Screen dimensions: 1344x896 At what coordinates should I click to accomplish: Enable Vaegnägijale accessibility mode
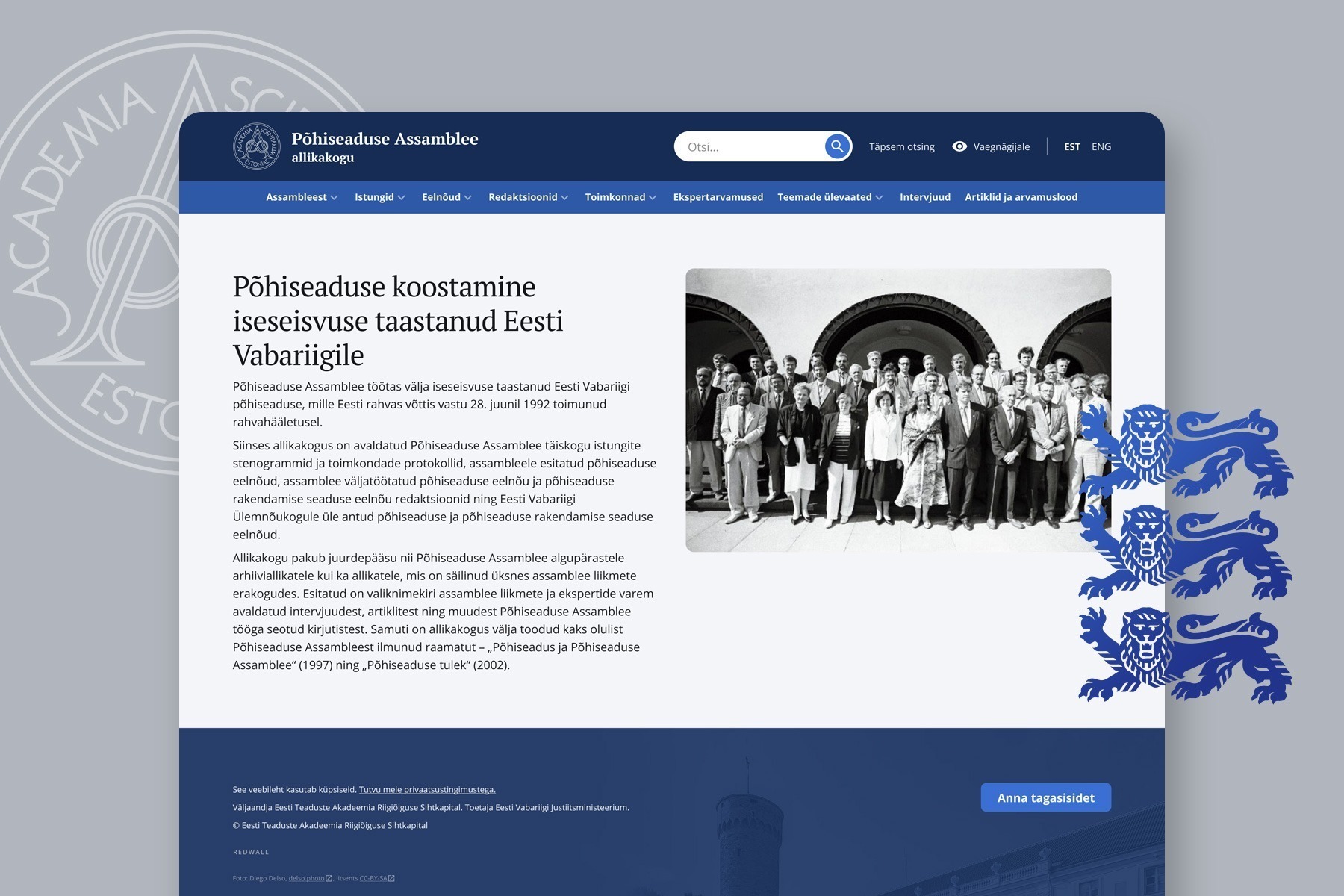[x=1001, y=146]
